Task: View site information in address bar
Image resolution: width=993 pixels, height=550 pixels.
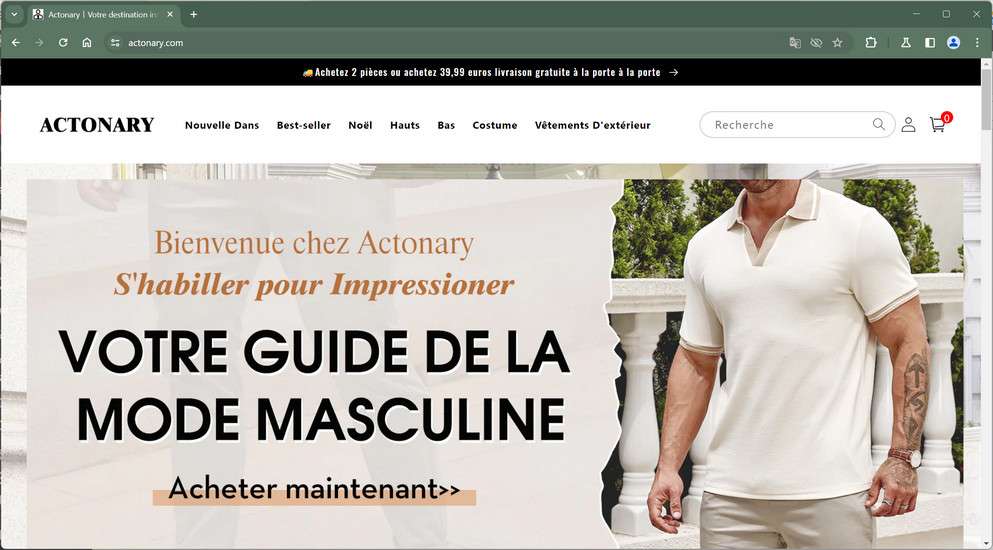Action: [115, 43]
